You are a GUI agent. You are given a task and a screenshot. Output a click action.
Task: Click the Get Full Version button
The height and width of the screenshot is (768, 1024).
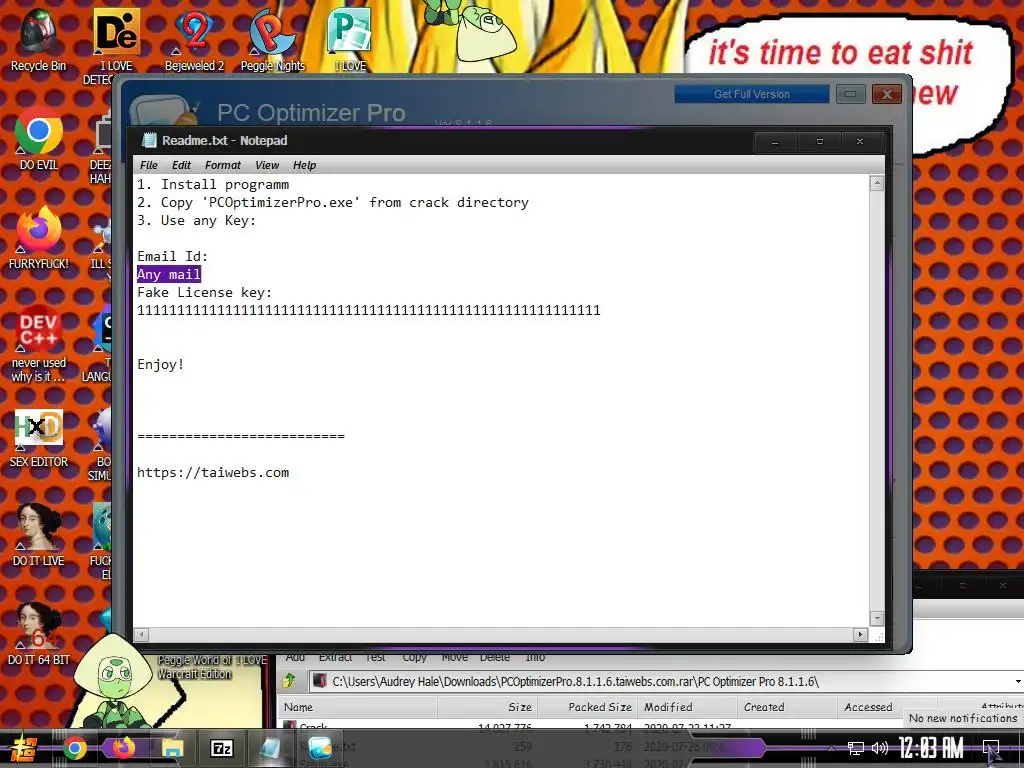tap(752, 94)
